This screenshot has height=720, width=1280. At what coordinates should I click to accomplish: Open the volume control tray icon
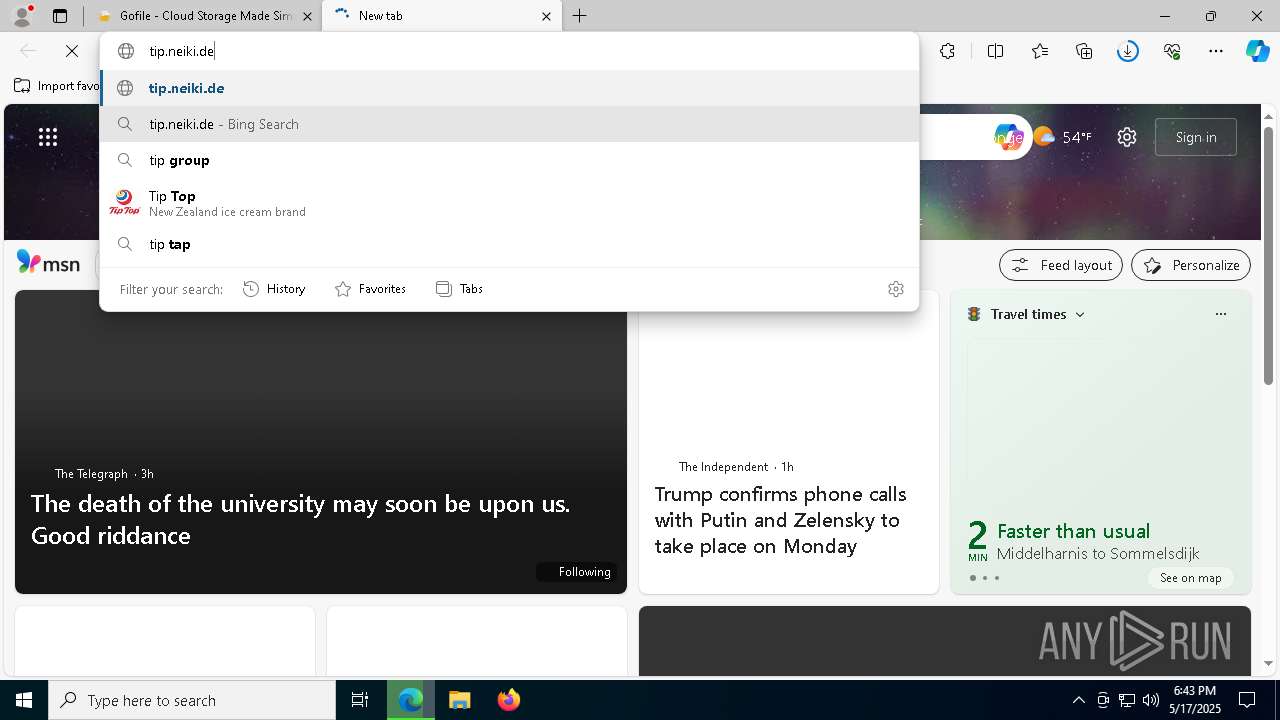coord(1150,700)
